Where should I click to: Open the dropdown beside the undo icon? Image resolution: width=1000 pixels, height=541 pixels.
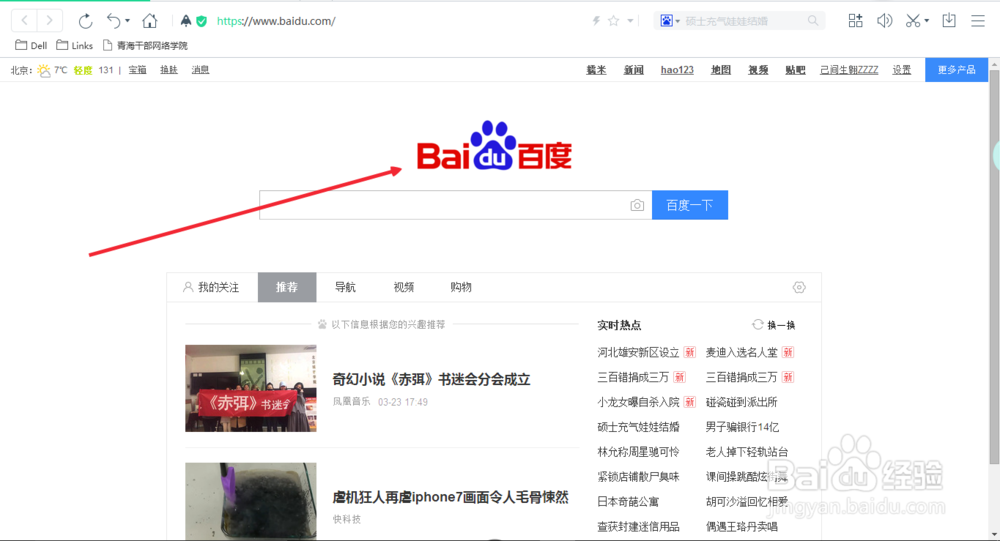click(128, 21)
